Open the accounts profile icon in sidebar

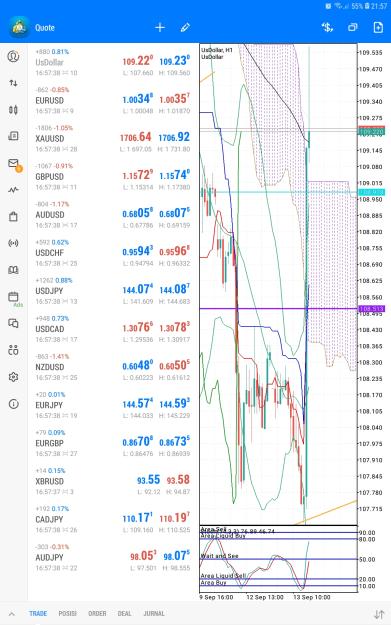tap(13, 56)
